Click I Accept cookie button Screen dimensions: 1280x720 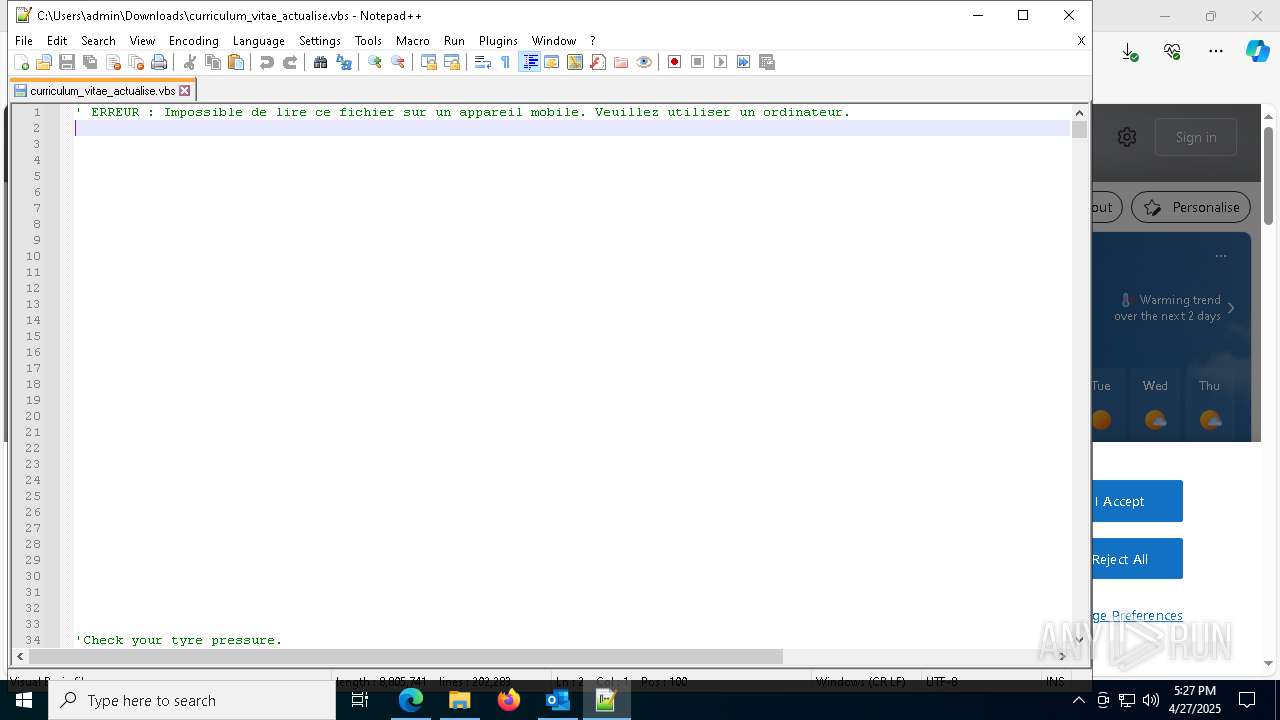[1138, 501]
